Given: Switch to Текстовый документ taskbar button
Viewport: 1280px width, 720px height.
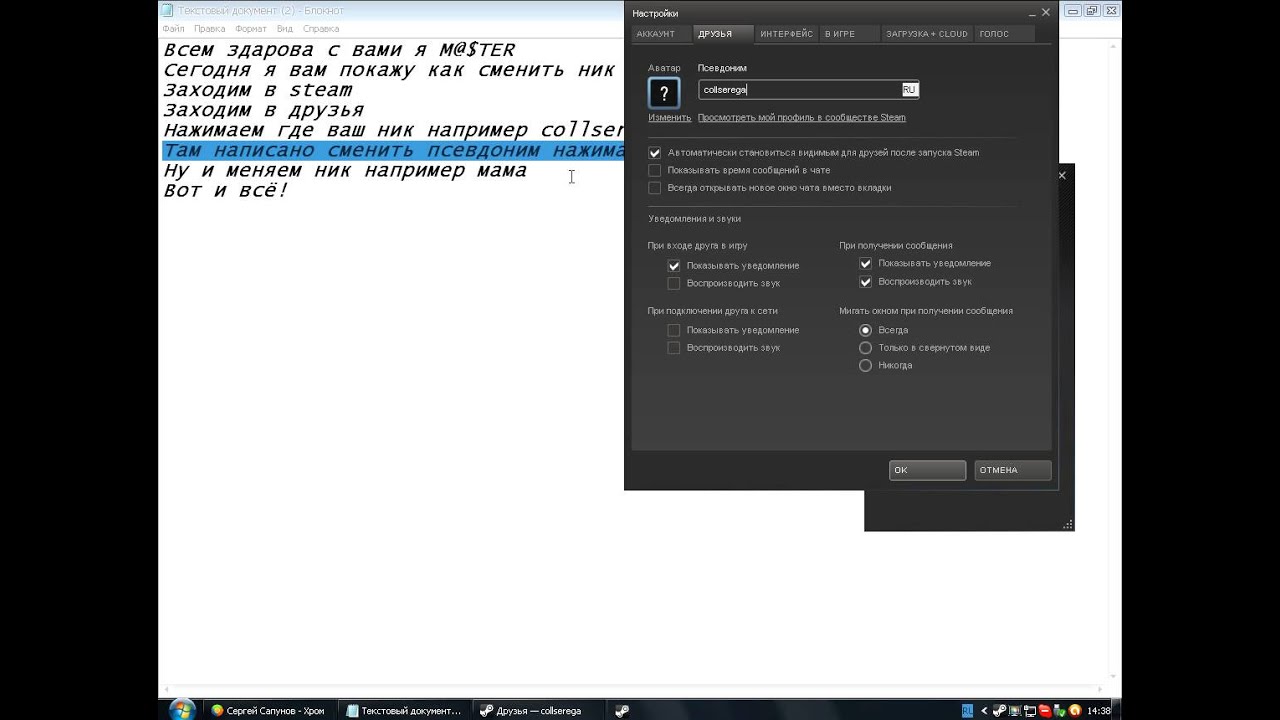Looking at the screenshot, I should tap(404, 710).
